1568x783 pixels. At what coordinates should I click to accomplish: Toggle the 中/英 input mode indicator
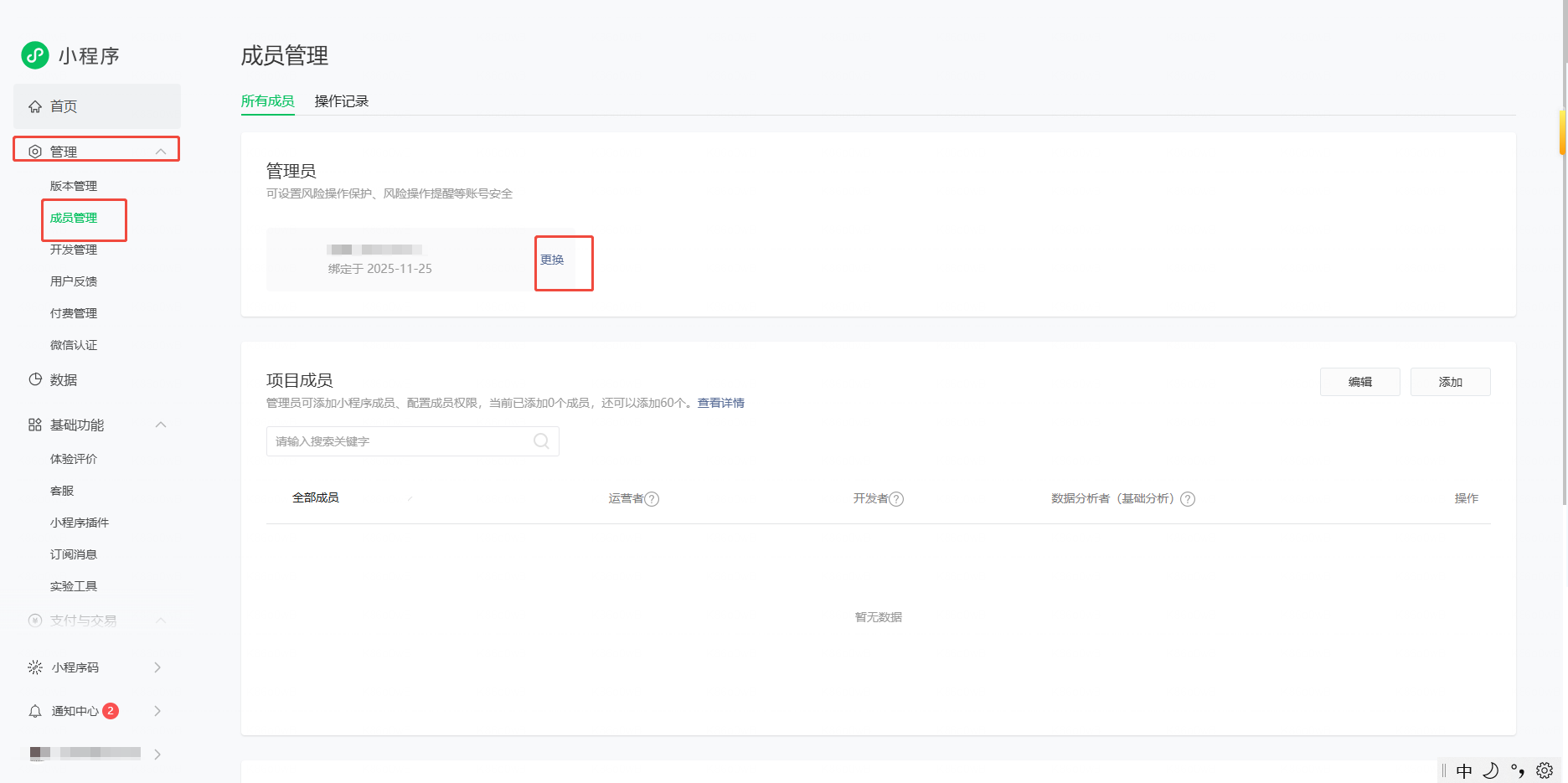(1464, 770)
